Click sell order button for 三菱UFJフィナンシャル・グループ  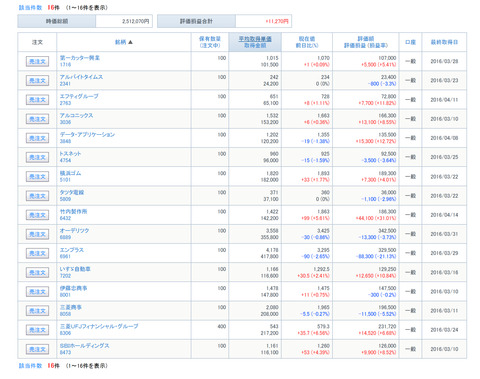click(x=37, y=330)
